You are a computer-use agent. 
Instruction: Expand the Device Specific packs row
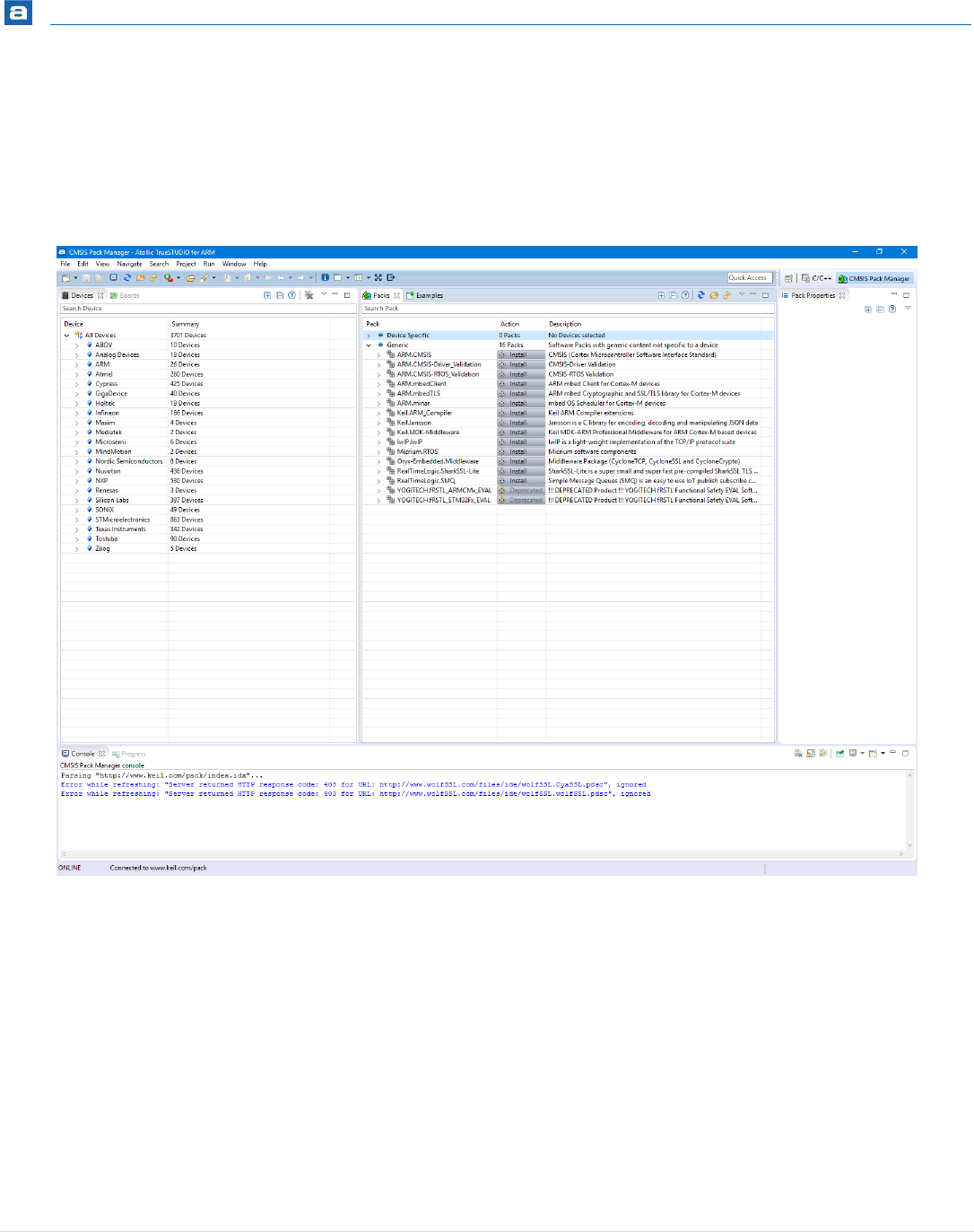coord(368,336)
